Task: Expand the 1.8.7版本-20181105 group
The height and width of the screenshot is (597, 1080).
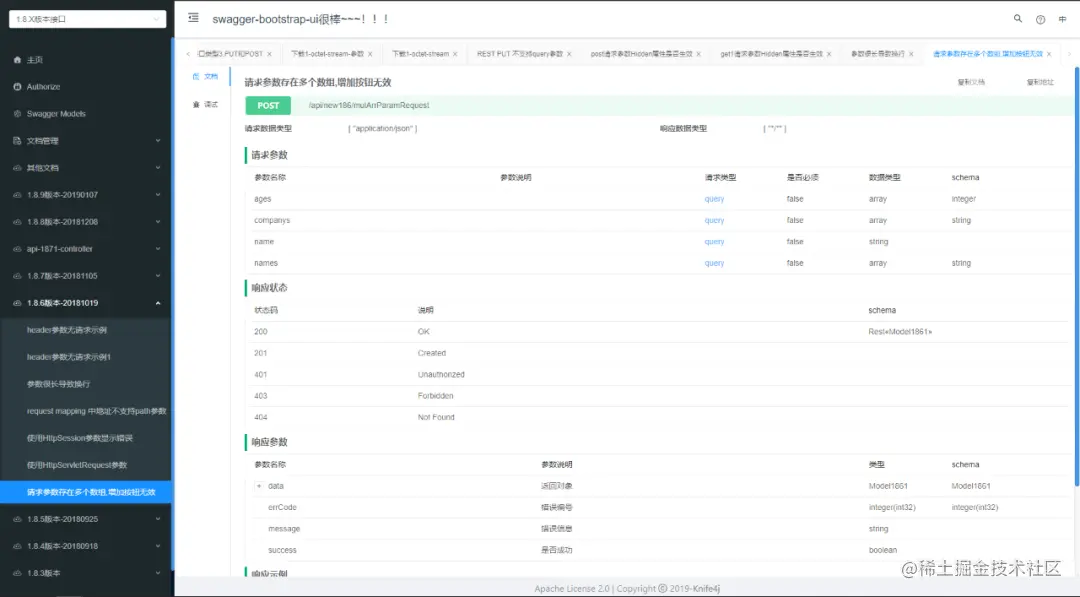Action: pyautogui.click(x=86, y=275)
